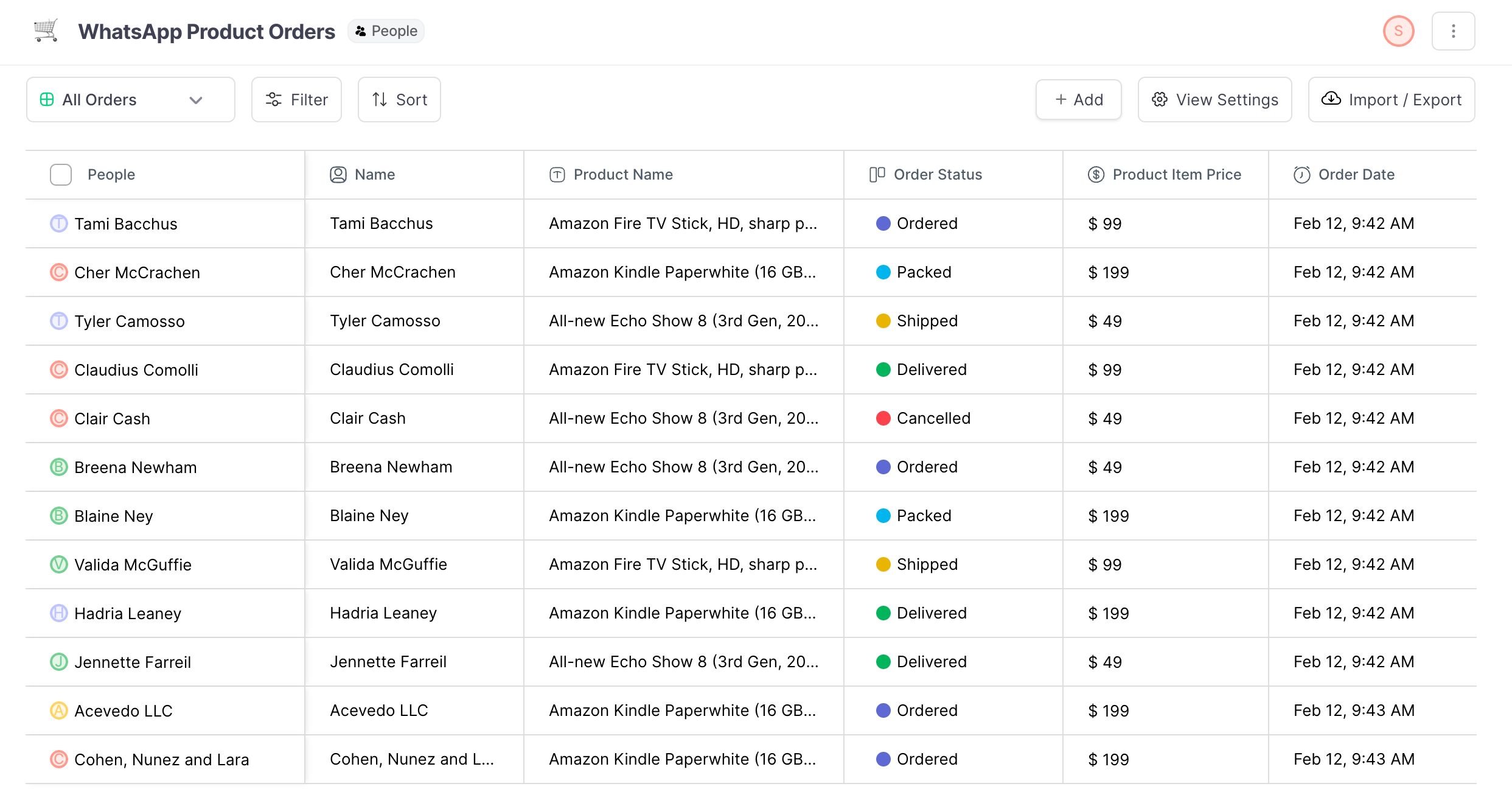This screenshot has width=1512, height=803.
Task: Click the View Settings gear icon
Action: (x=1160, y=99)
